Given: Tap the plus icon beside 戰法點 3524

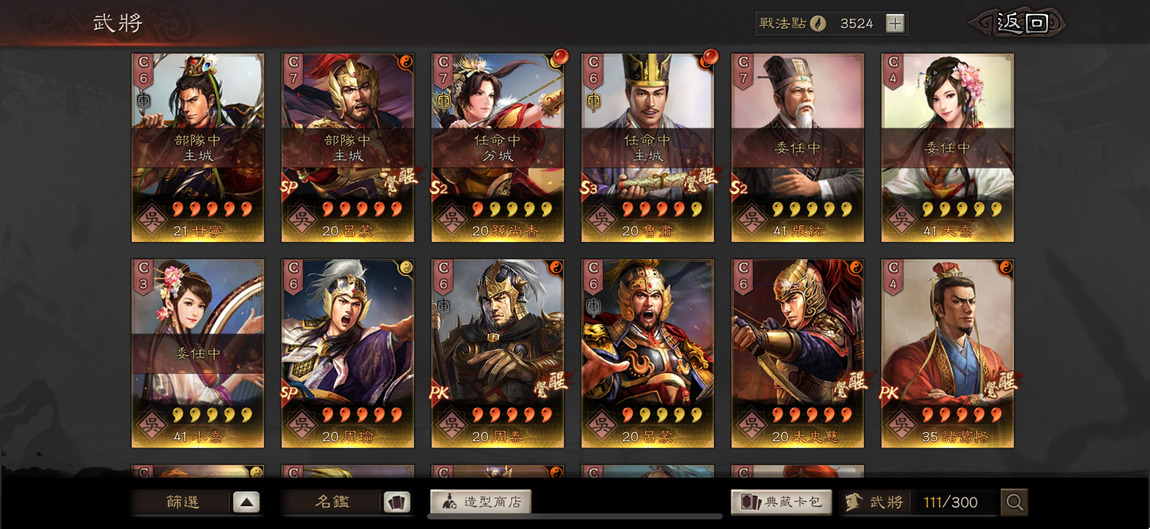Looking at the screenshot, I should click(894, 23).
